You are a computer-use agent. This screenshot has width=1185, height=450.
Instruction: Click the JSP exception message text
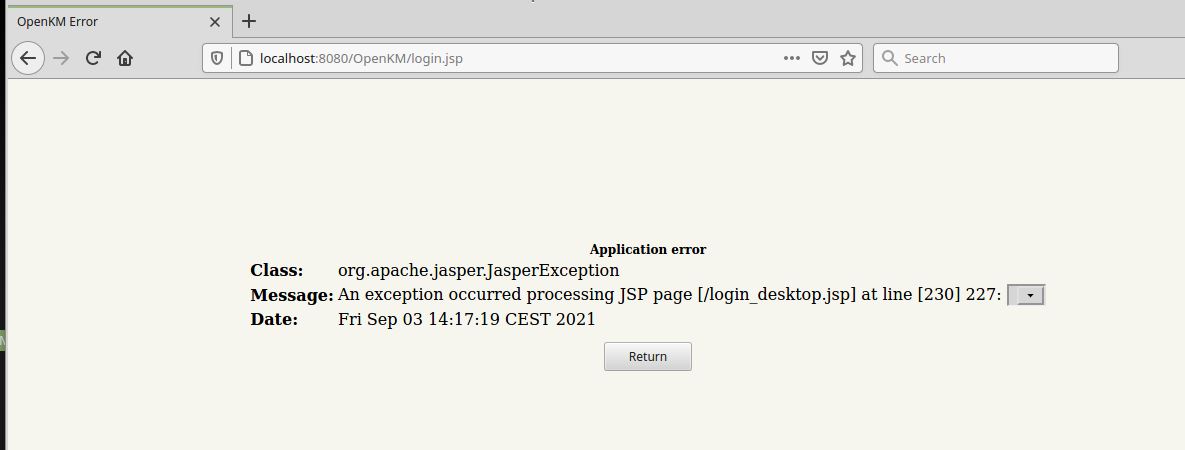(x=668, y=294)
